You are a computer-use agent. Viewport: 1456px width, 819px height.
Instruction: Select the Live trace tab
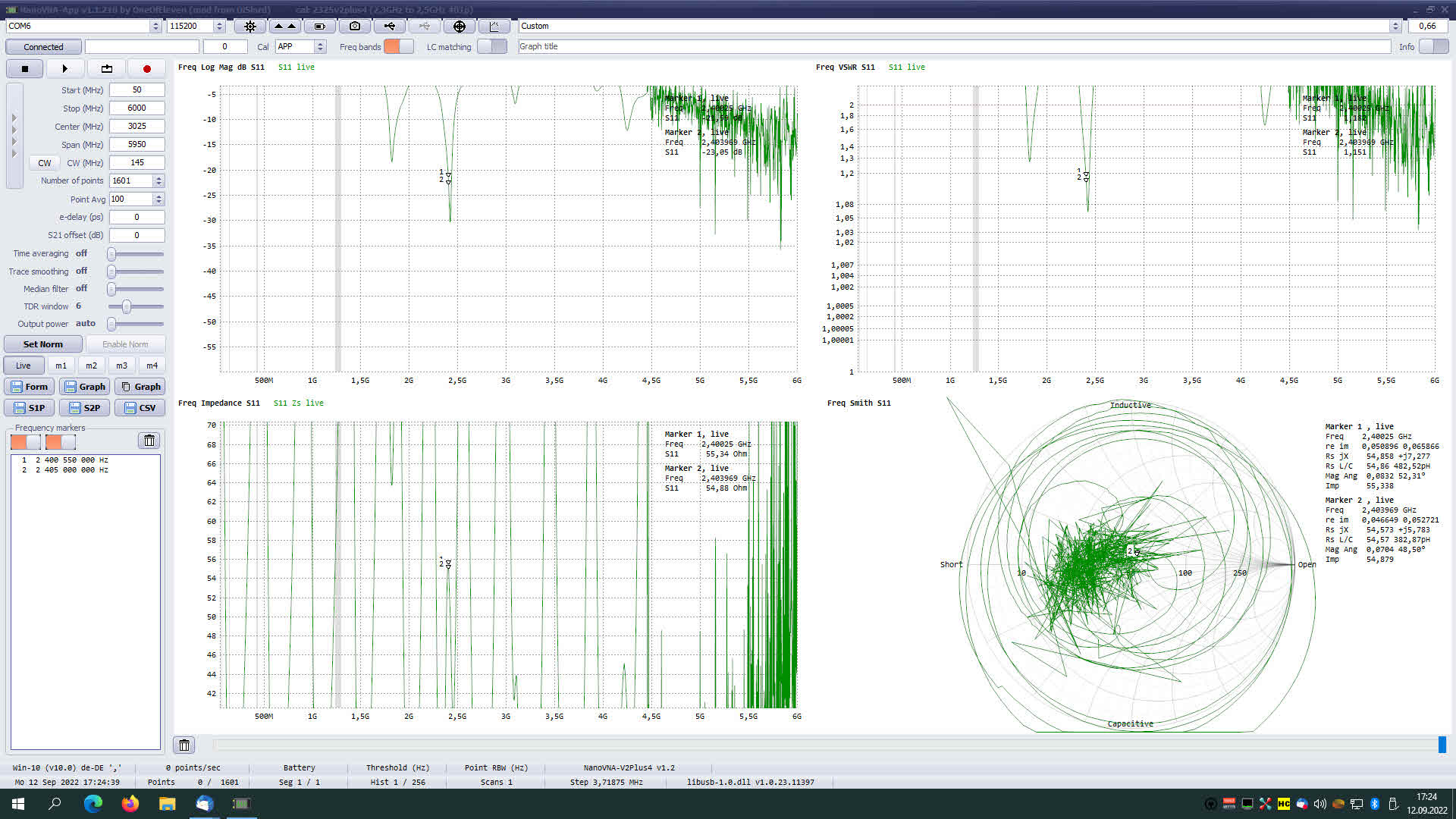click(x=24, y=366)
